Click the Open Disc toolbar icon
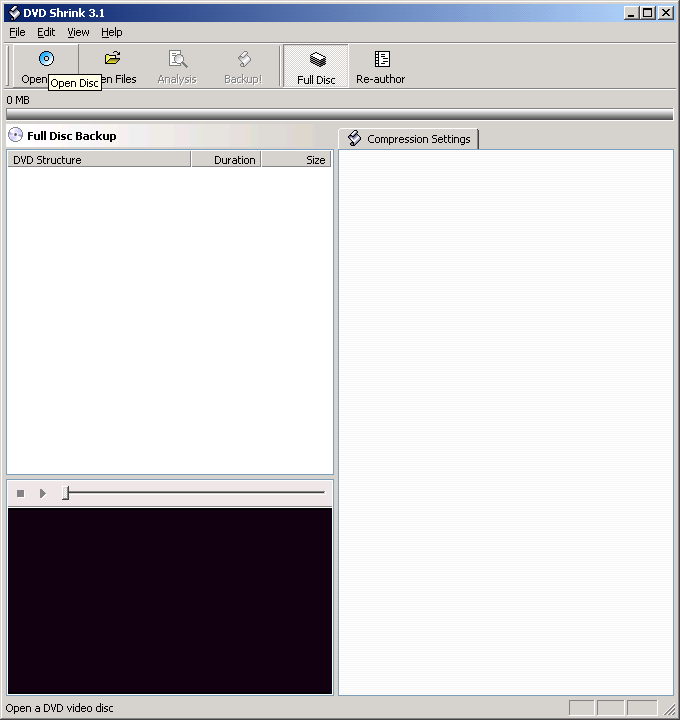The width and height of the screenshot is (680, 720). pos(46,59)
